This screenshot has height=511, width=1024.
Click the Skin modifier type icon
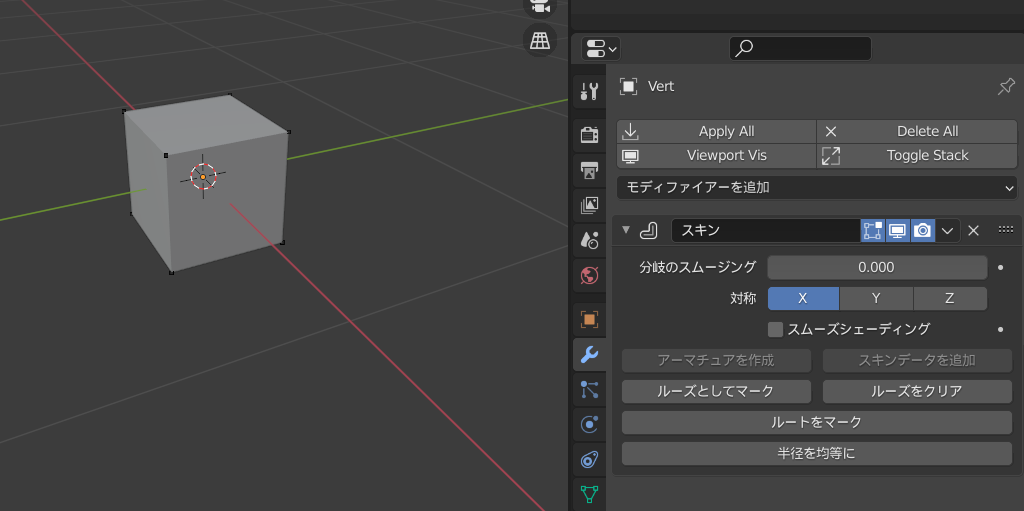tap(648, 230)
